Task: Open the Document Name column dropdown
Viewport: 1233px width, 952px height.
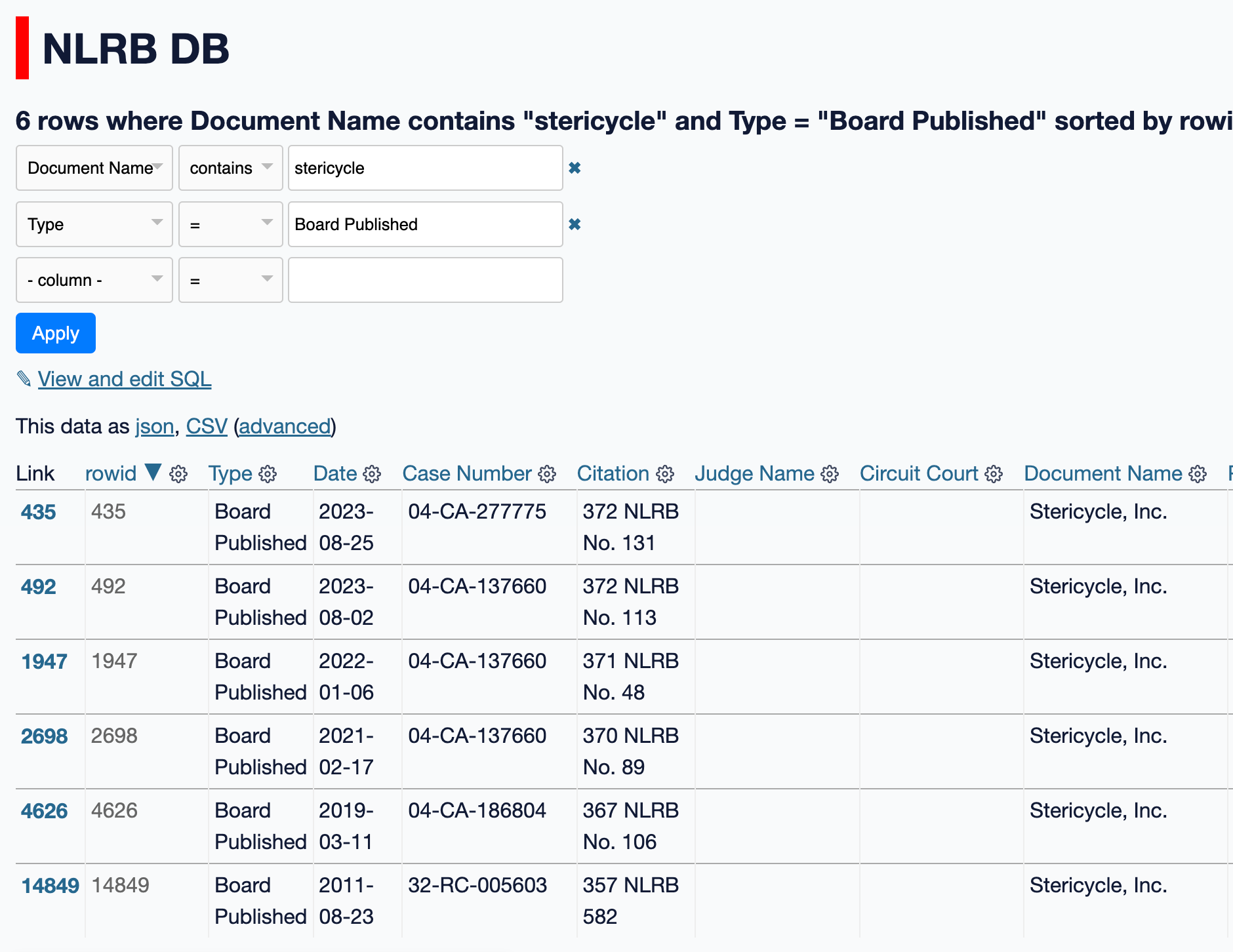Action: (x=94, y=168)
